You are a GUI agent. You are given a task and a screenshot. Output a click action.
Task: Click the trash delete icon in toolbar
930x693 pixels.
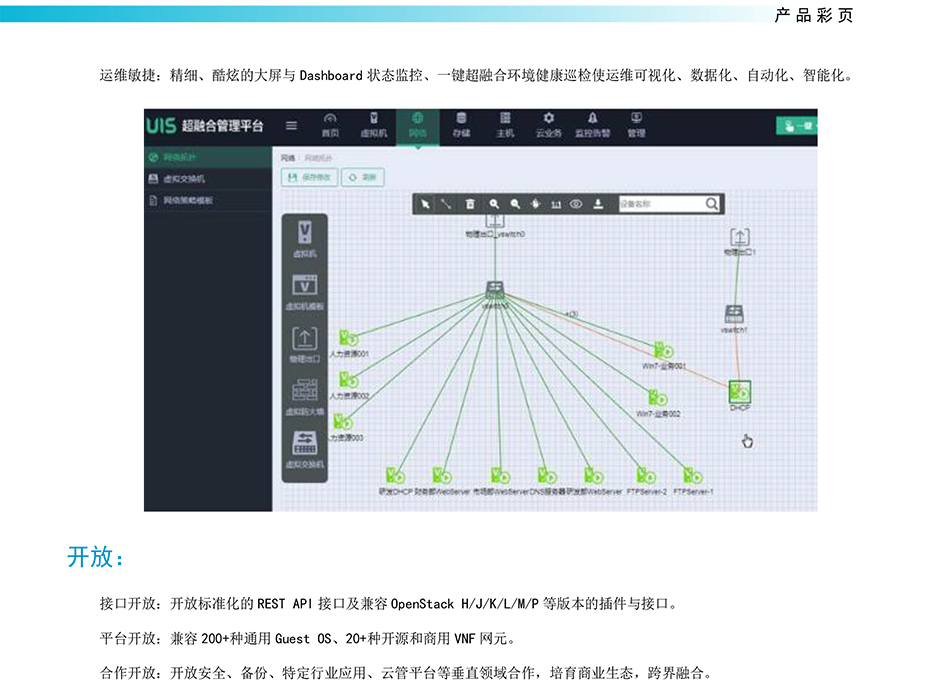point(470,204)
